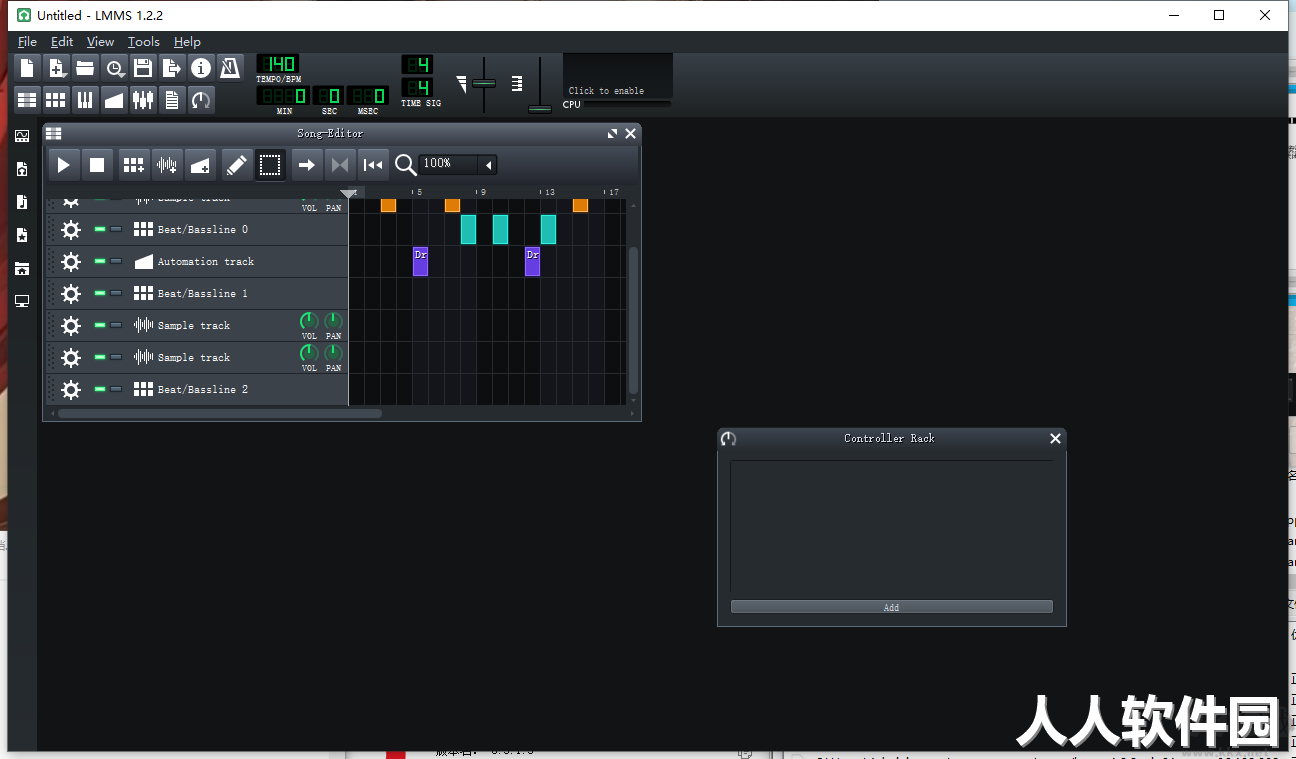Solo the Automation track
The width and height of the screenshot is (1296, 759).
click(x=116, y=261)
